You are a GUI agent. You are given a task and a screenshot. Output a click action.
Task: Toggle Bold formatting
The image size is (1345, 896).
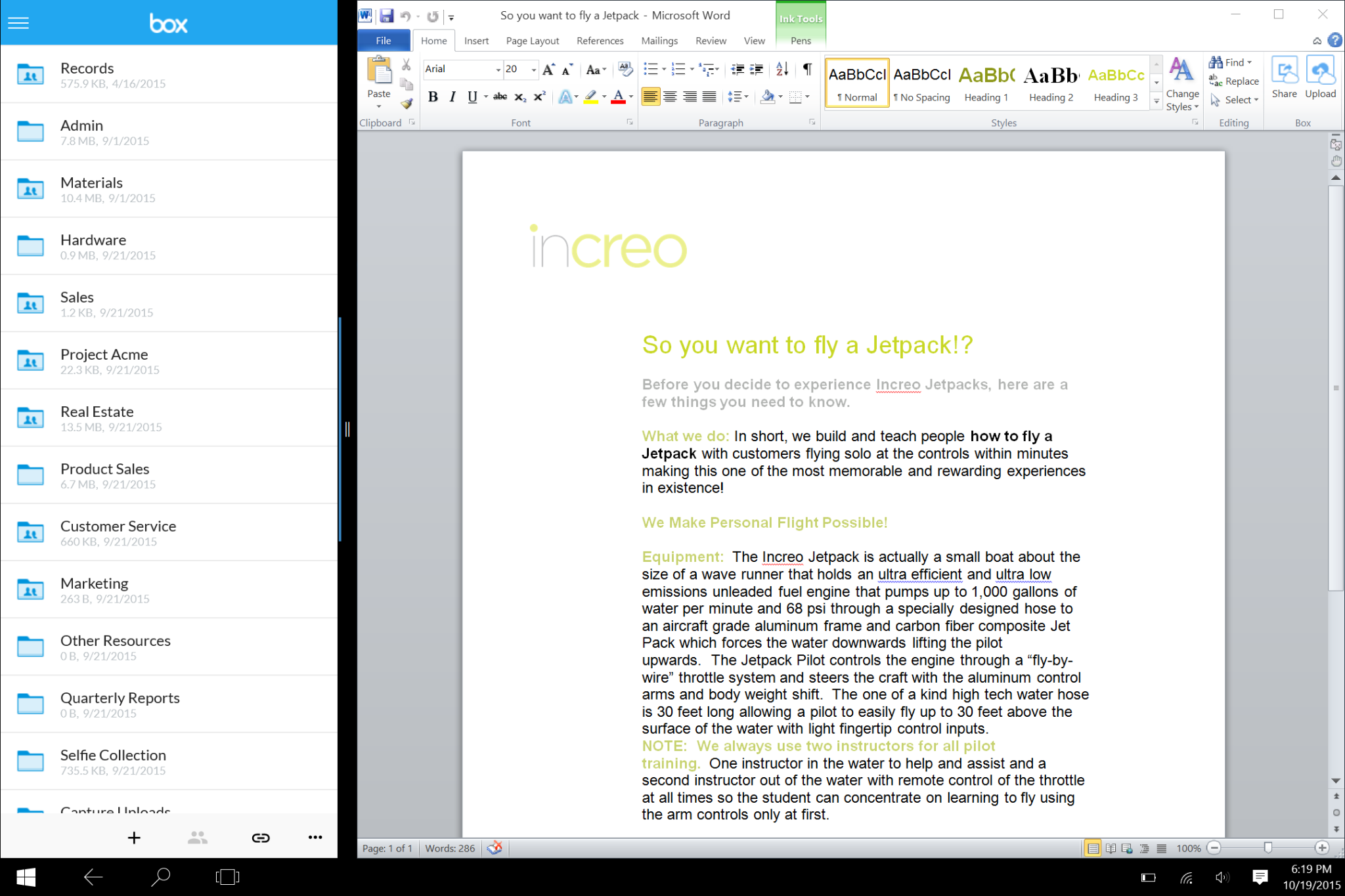tap(433, 97)
